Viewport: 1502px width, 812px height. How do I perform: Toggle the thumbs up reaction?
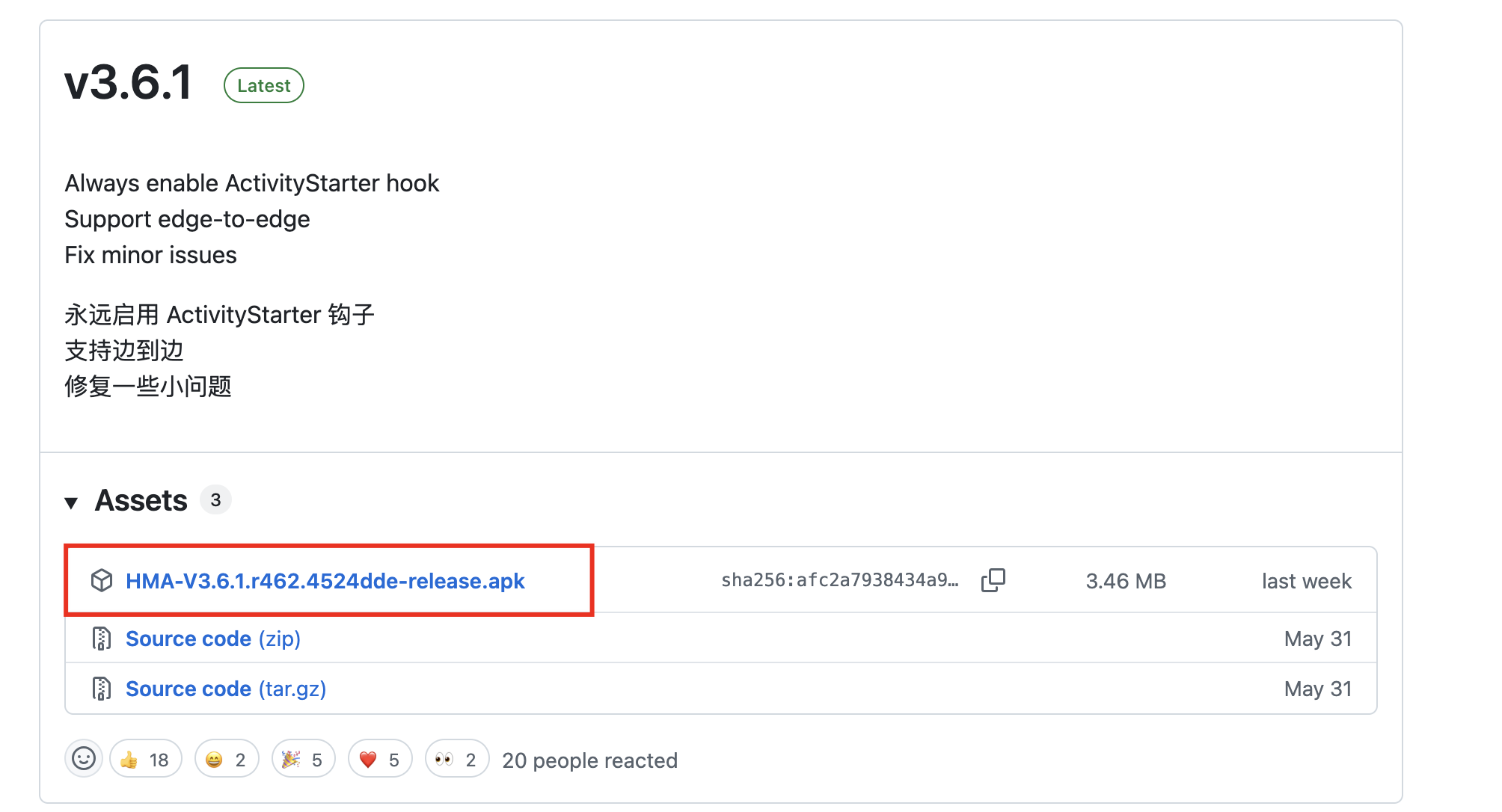click(x=146, y=760)
